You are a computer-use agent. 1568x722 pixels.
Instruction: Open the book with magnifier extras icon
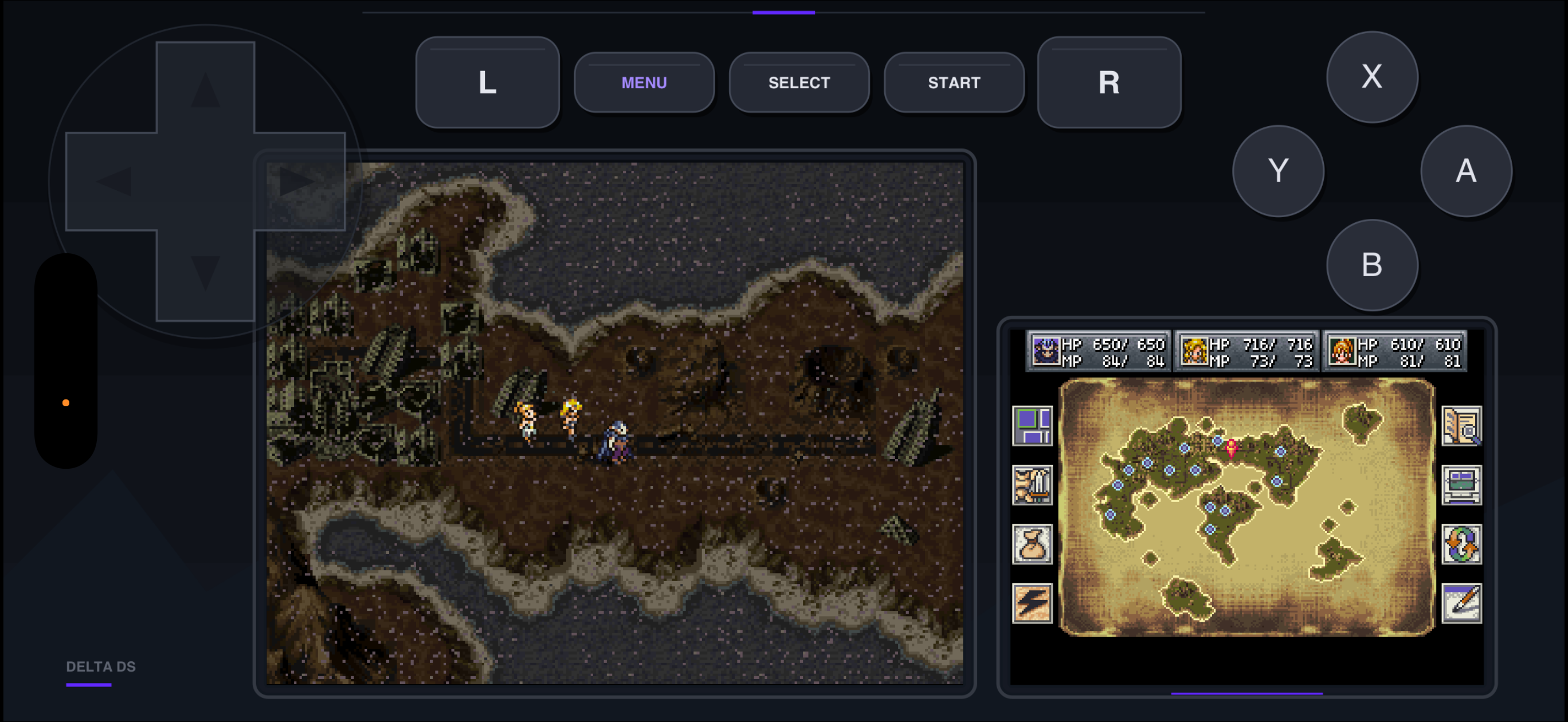coord(1461,426)
